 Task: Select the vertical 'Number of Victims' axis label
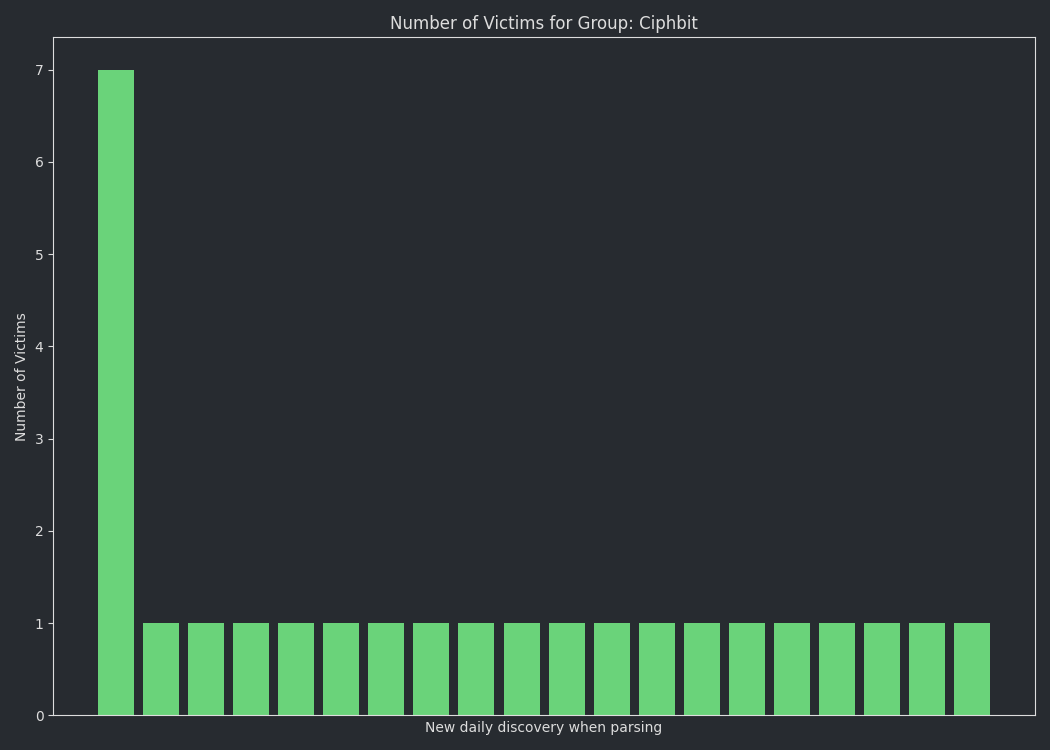(x=20, y=377)
